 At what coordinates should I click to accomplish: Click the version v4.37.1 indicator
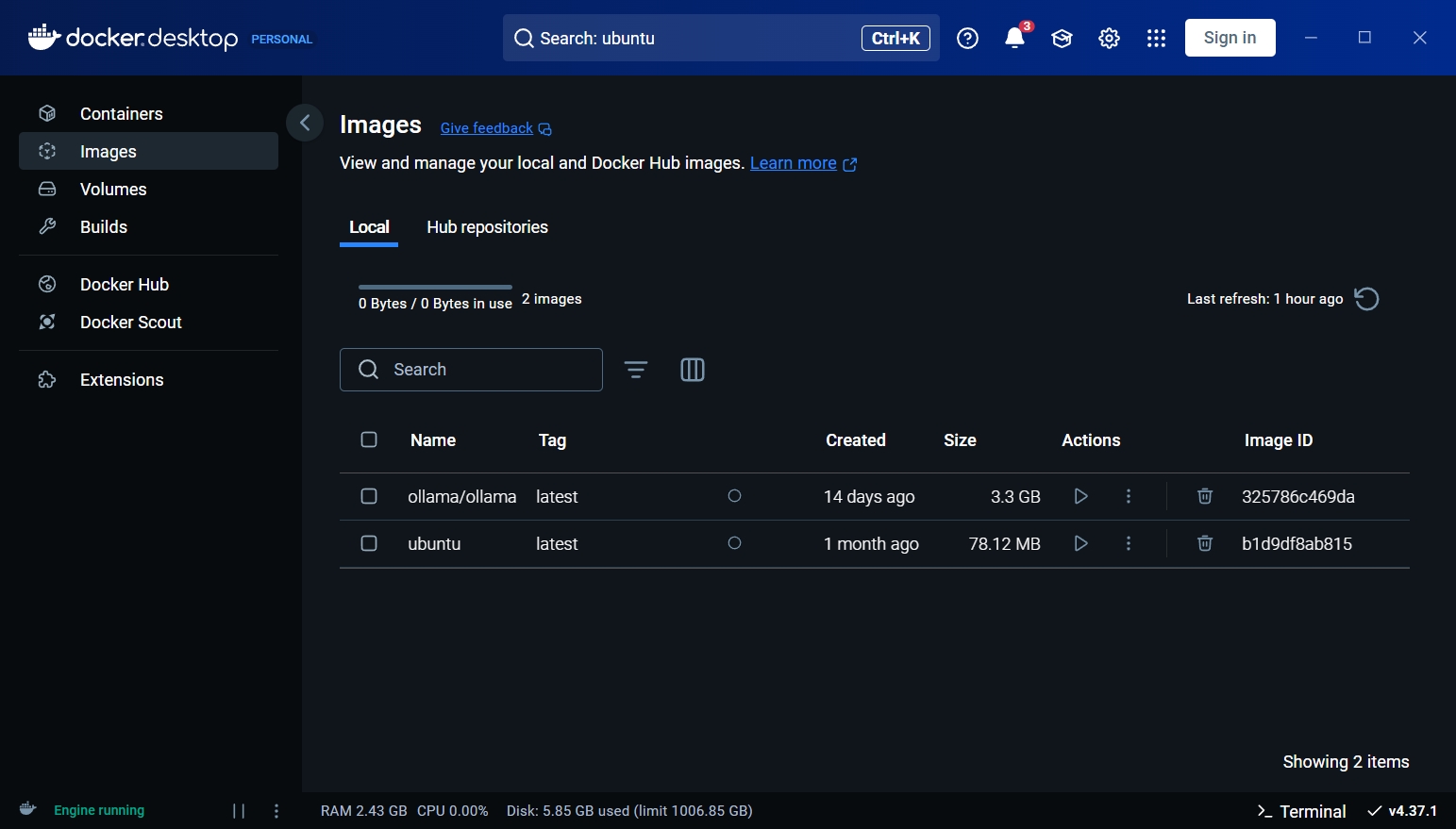point(1402,811)
